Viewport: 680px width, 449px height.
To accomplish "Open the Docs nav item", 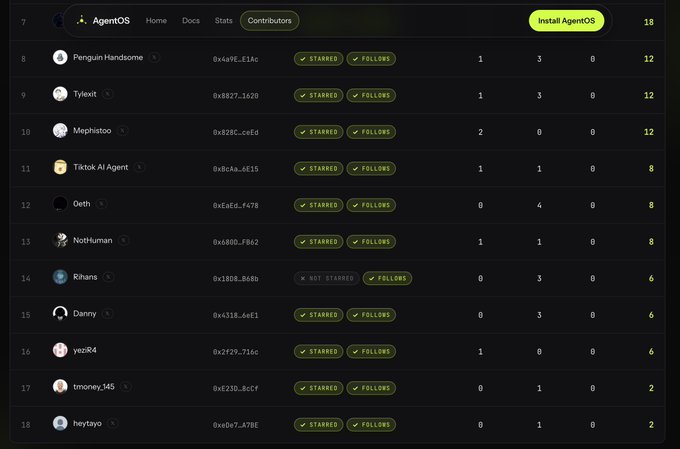I will [x=191, y=20].
